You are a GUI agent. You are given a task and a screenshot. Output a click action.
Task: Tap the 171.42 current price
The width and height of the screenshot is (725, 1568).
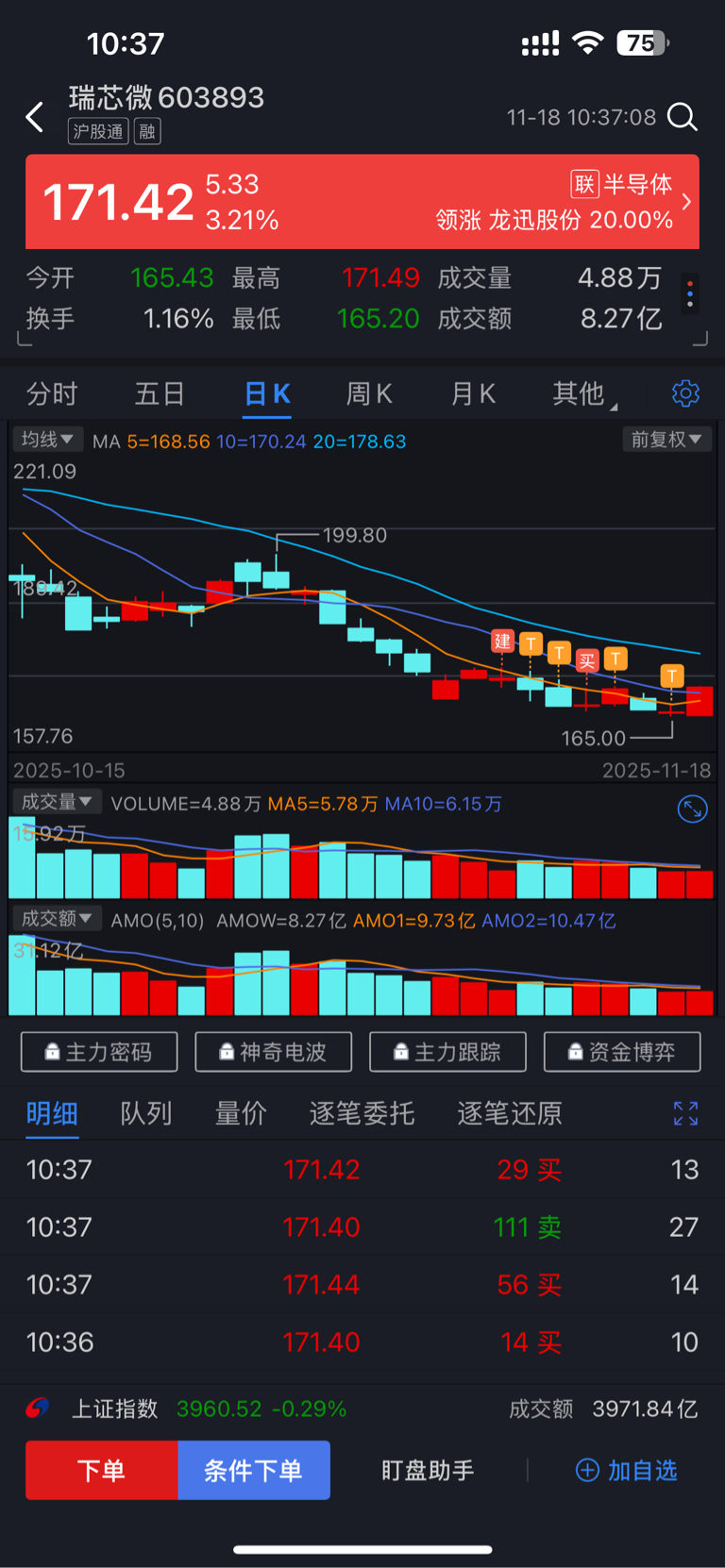point(118,202)
